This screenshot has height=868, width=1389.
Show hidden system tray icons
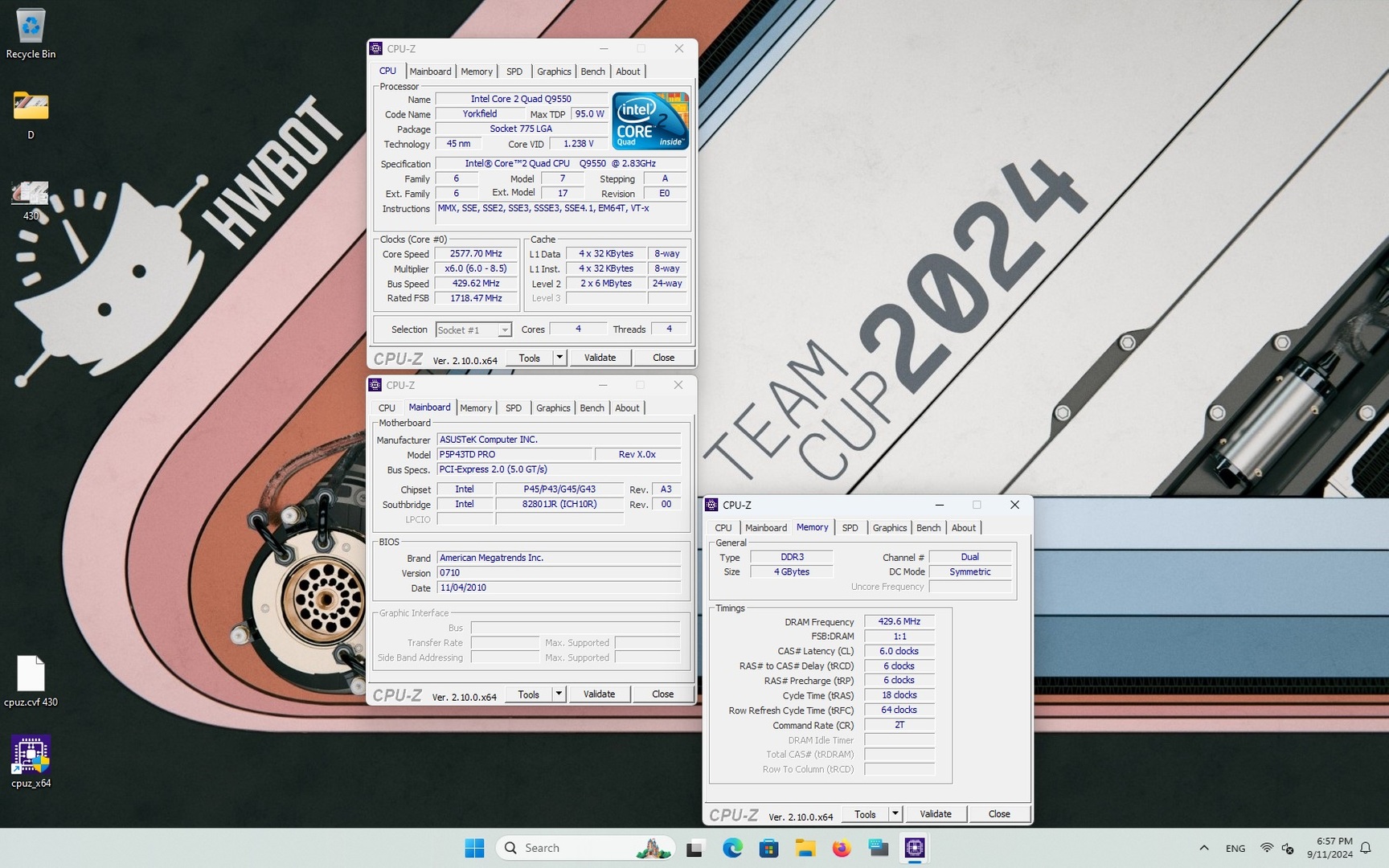pos(1203,848)
